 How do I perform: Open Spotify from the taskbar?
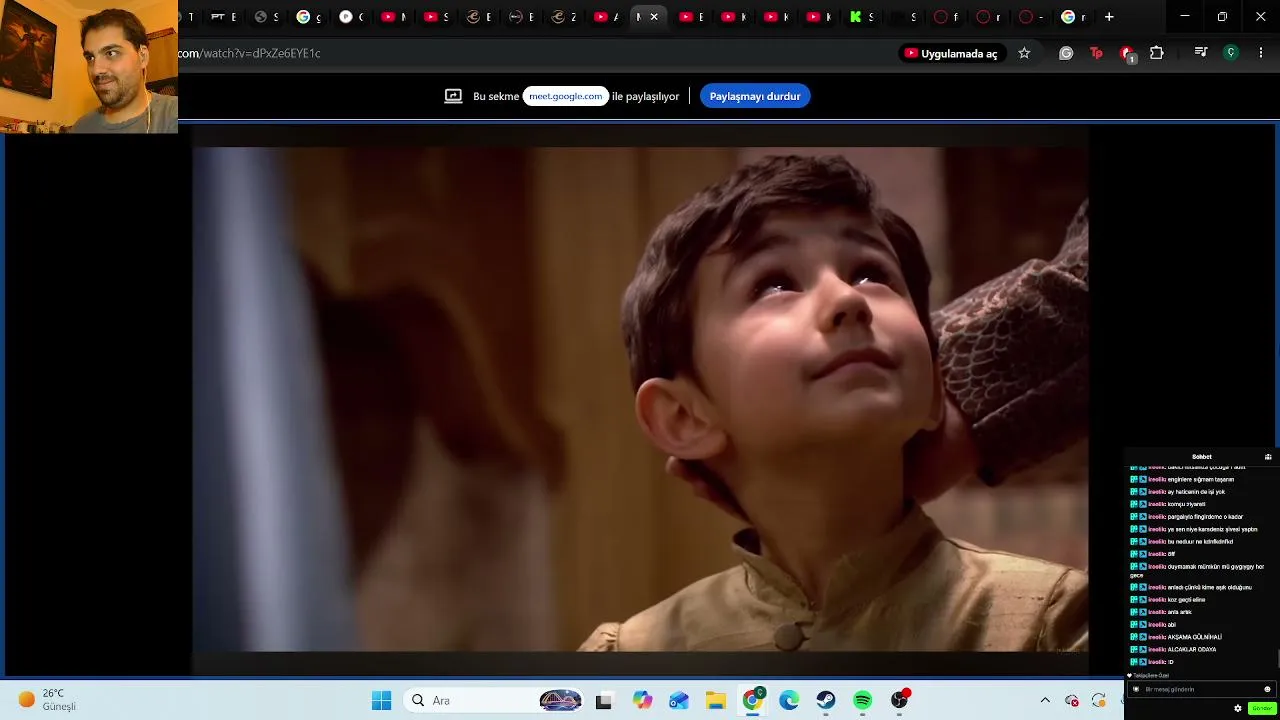pos(863,701)
